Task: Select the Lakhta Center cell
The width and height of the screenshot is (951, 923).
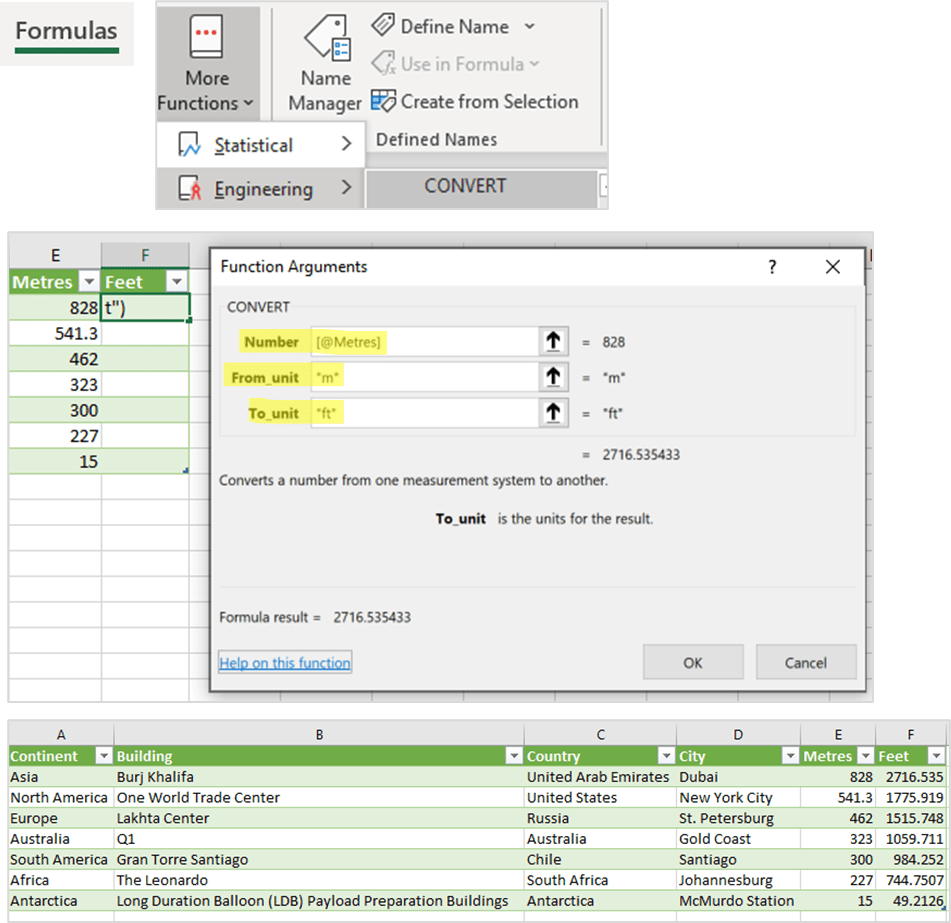Action: (x=319, y=818)
